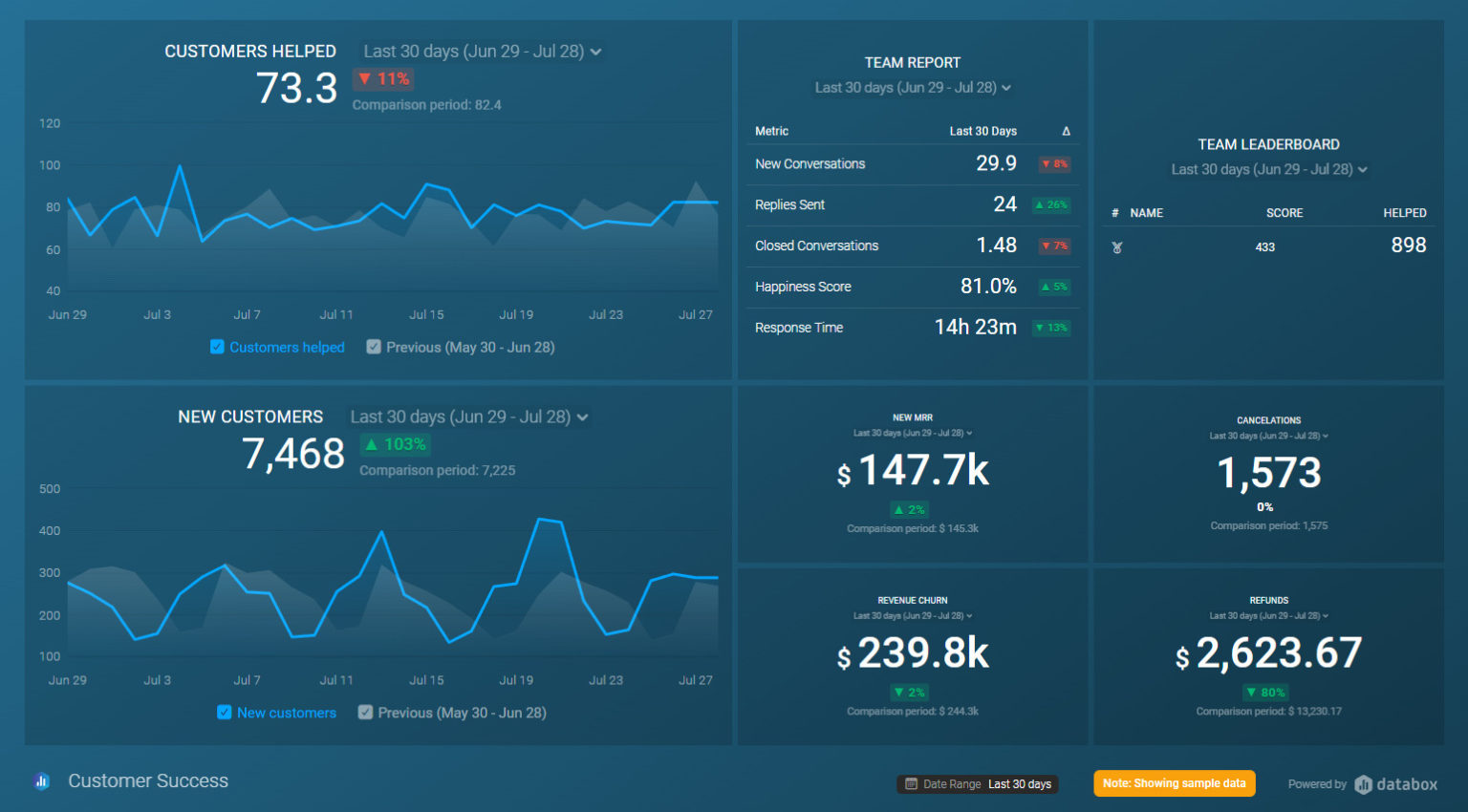1468x812 pixels.
Task: Click the green 26% badge beside Replies Sent
Action: [1051, 203]
